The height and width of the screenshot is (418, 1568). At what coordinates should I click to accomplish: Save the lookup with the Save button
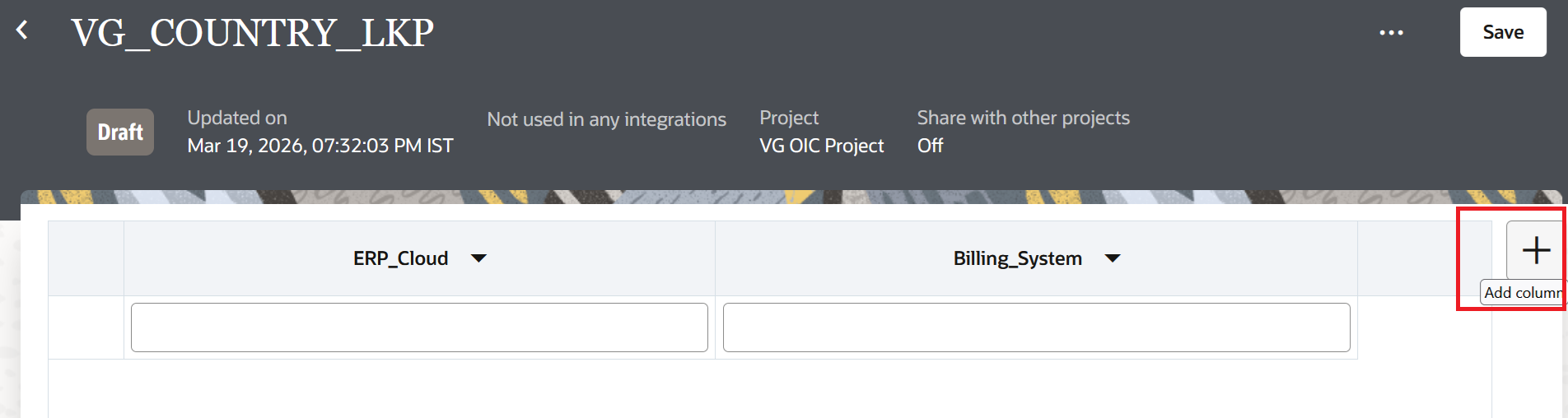pyautogui.click(x=1502, y=32)
